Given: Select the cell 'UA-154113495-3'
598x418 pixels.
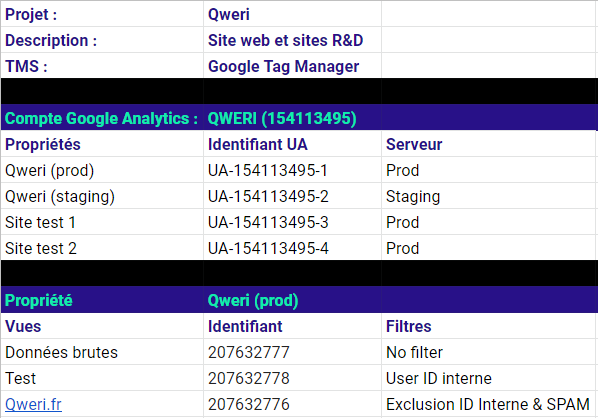Looking at the screenshot, I should (x=293, y=222).
